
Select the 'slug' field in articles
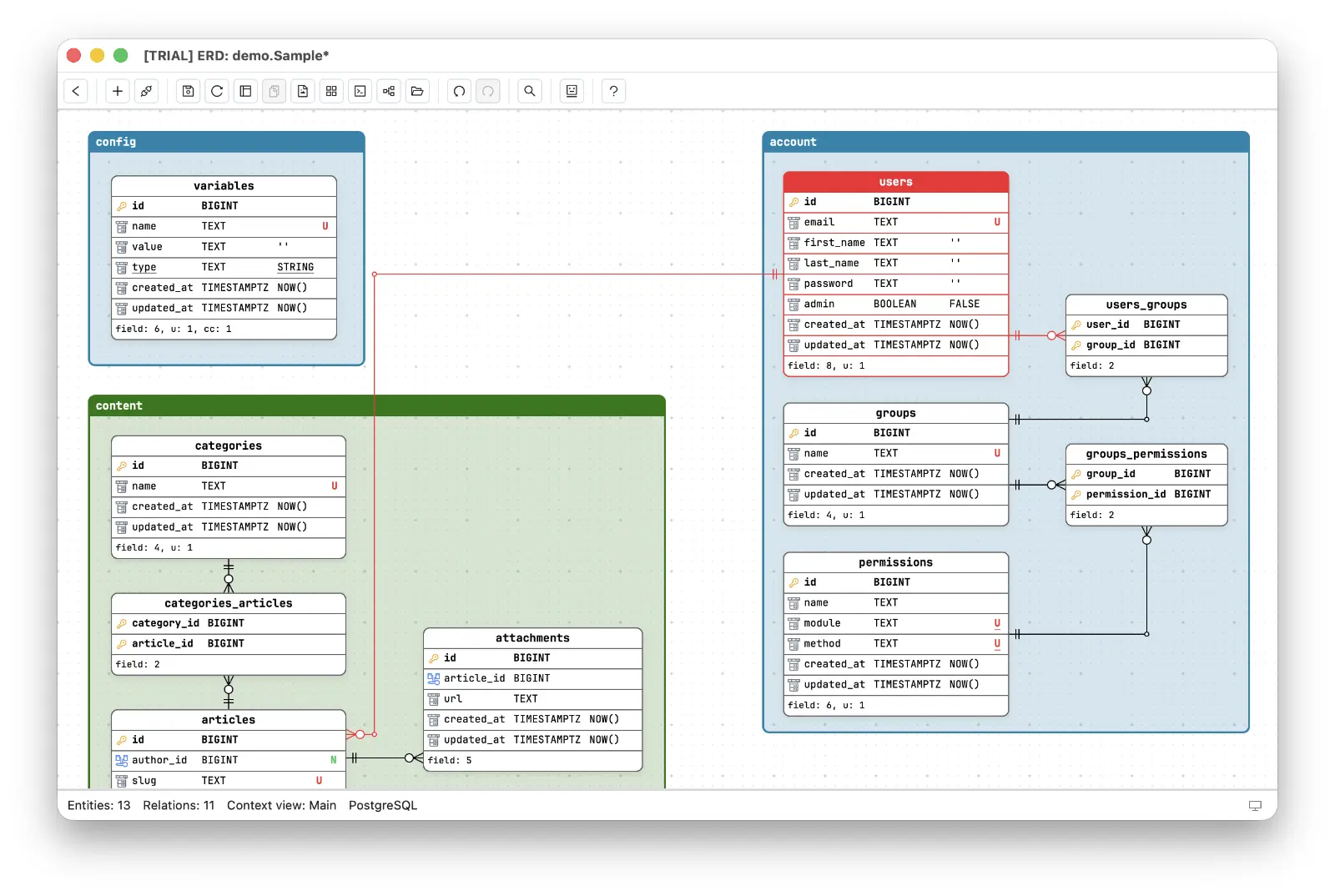229,781
